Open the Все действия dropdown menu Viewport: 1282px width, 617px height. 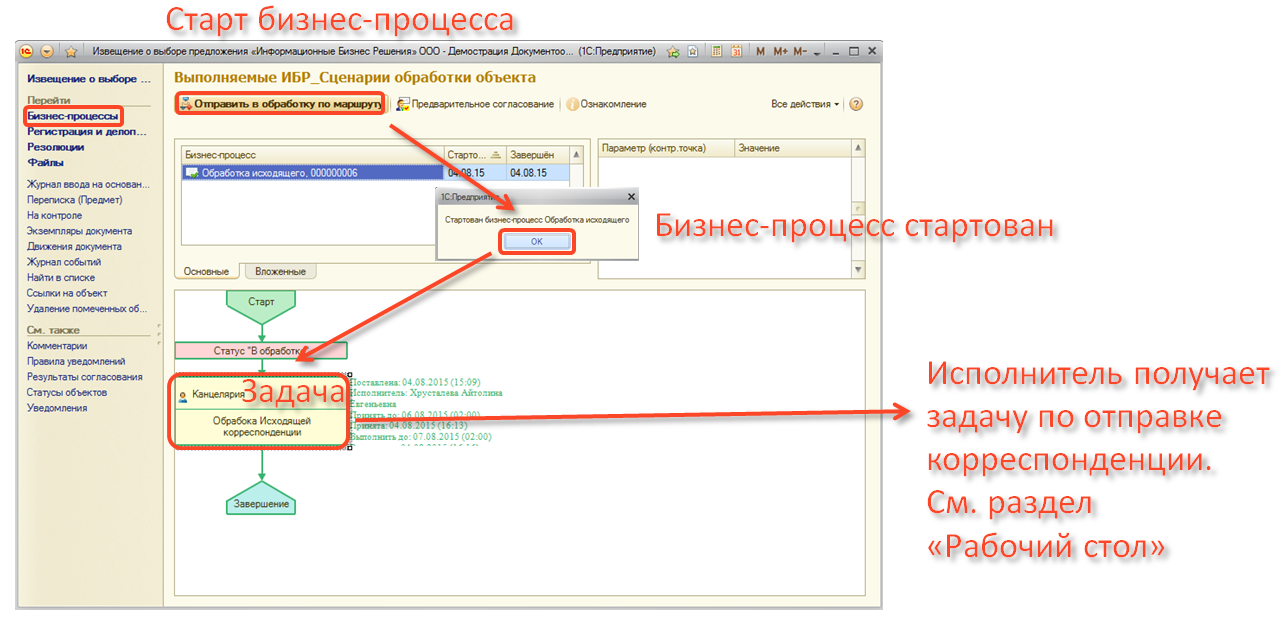coord(805,104)
